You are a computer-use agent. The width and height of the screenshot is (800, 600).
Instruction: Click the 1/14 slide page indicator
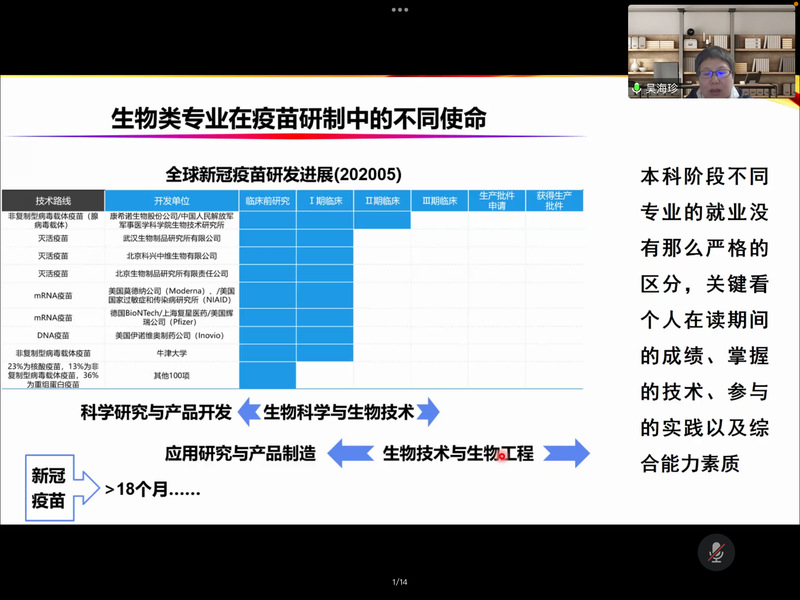pyautogui.click(x=400, y=582)
